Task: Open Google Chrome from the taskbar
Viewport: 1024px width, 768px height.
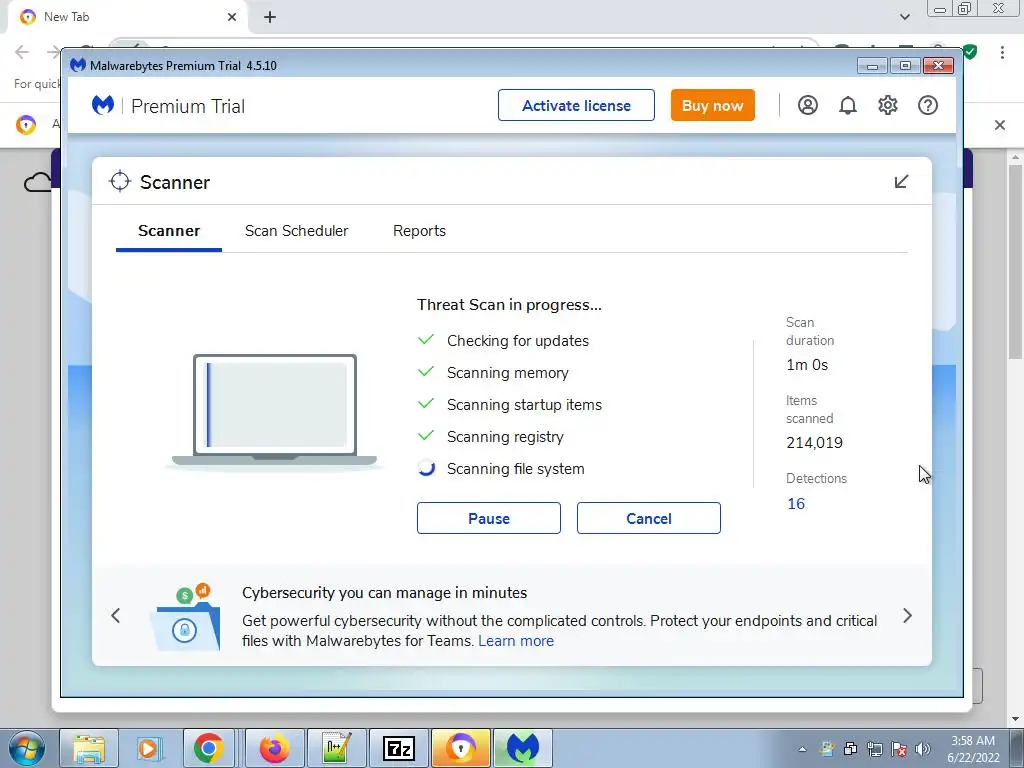Action: [209, 748]
